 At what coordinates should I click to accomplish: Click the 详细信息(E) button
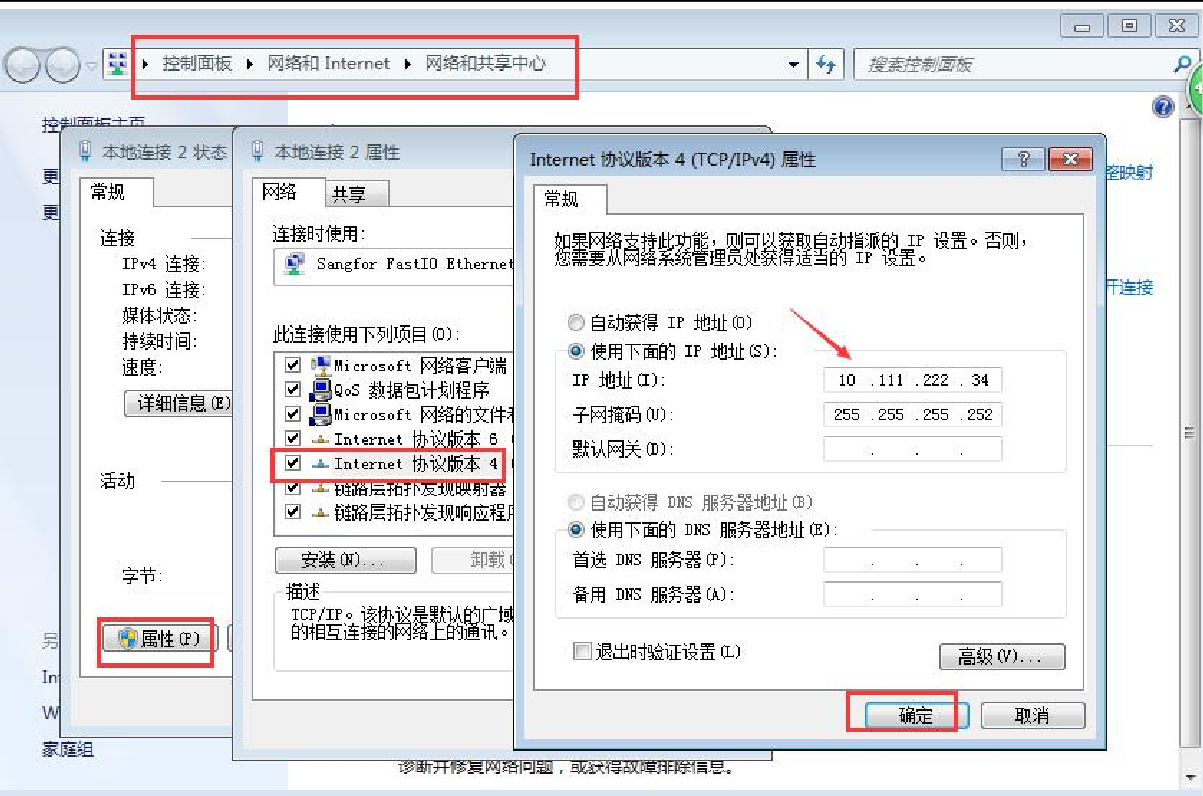point(179,404)
